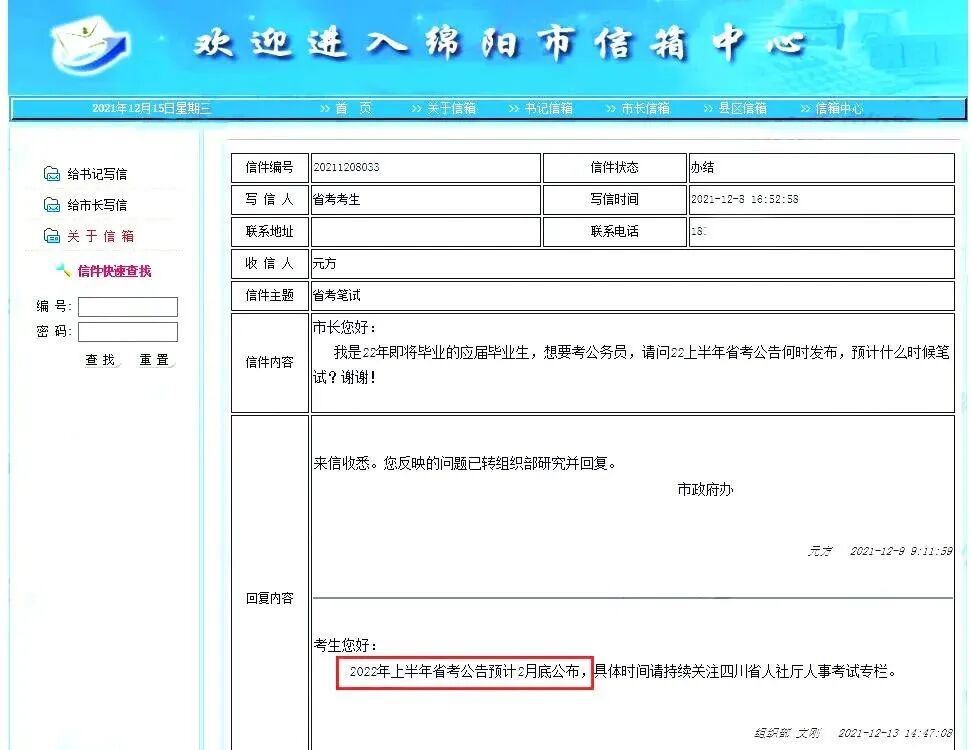The width and height of the screenshot is (971, 750).
Task: Click the 信件状态 label cell
Action: pyautogui.click(x=614, y=168)
